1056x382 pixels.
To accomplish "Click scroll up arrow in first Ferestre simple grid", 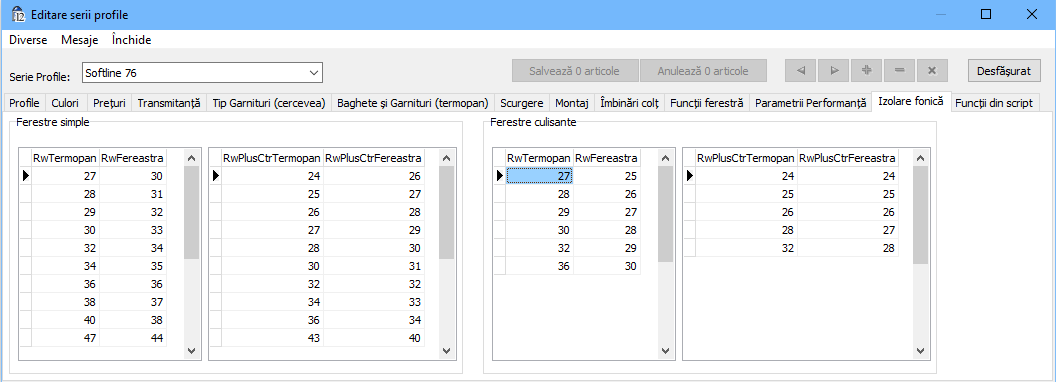I will pos(191,158).
